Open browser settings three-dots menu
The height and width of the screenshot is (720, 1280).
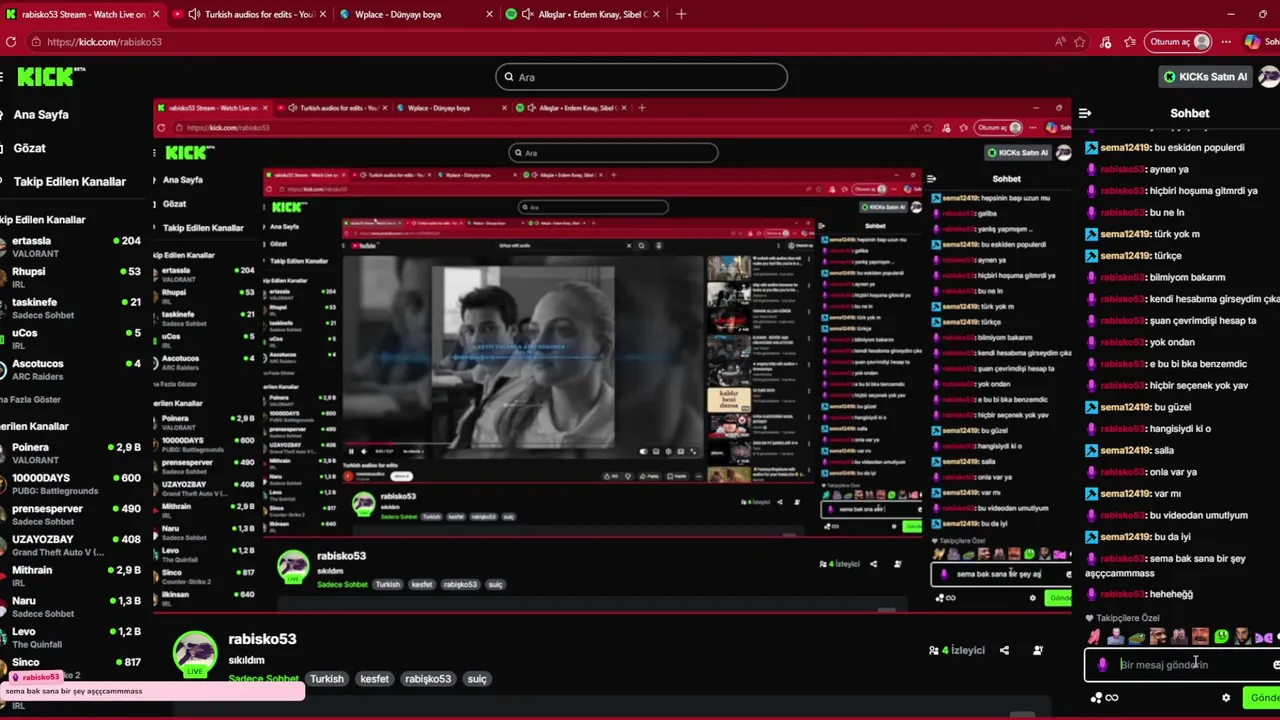[x=1226, y=42]
